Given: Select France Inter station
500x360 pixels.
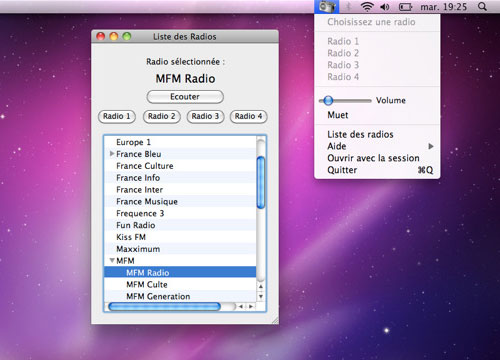Looking at the screenshot, I should [180, 189].
